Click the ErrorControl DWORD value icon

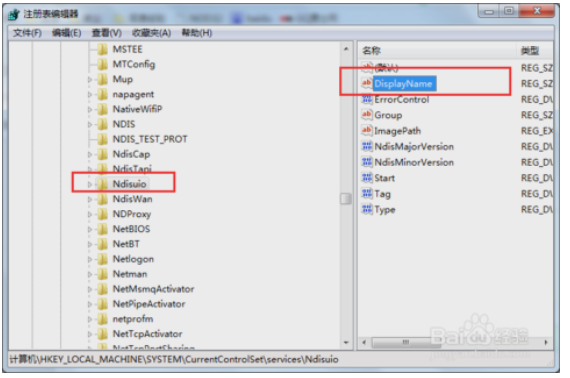(x=366, y=99)
